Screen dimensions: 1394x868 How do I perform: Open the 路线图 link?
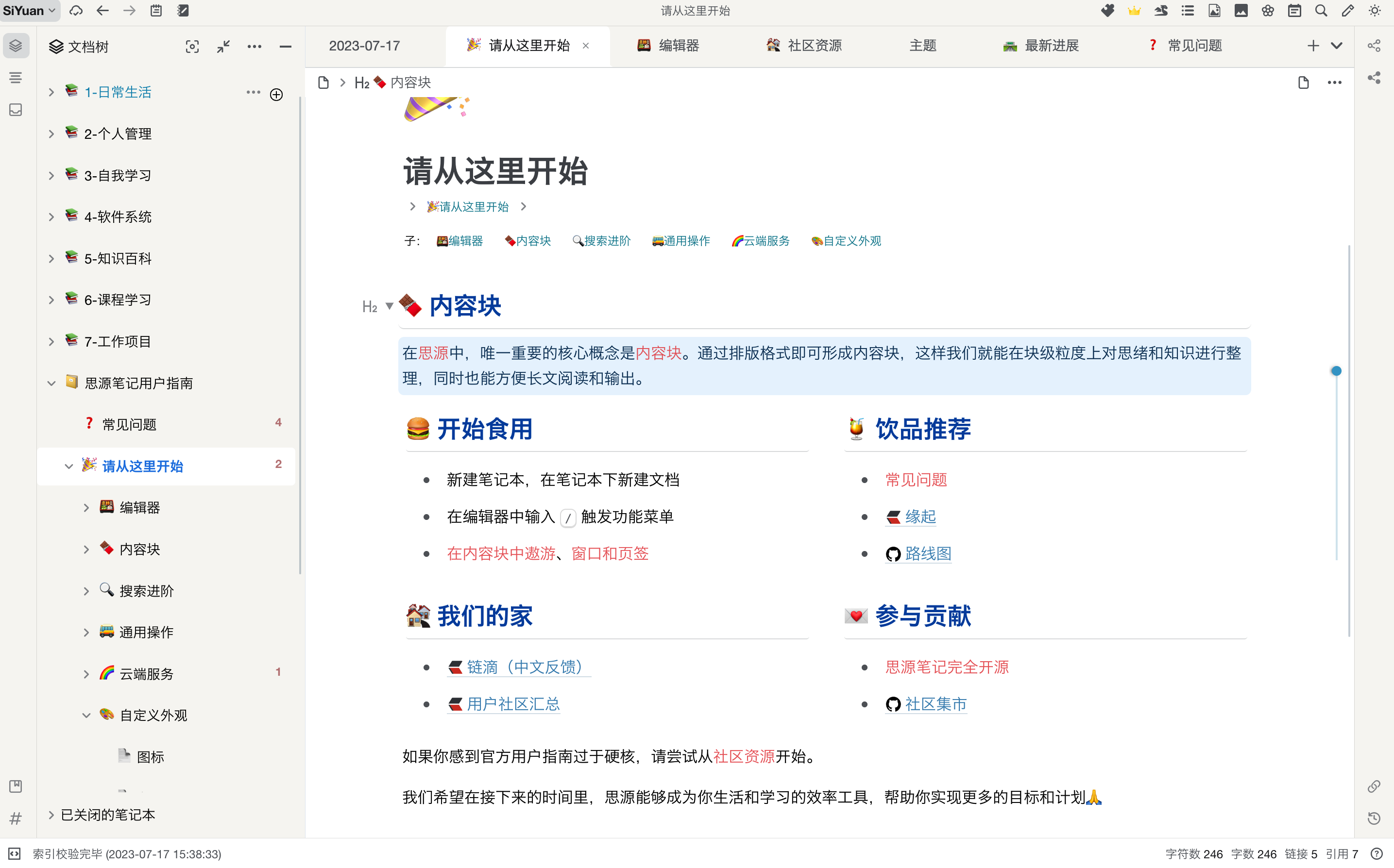pyautogui.click(x=928, y=553)
